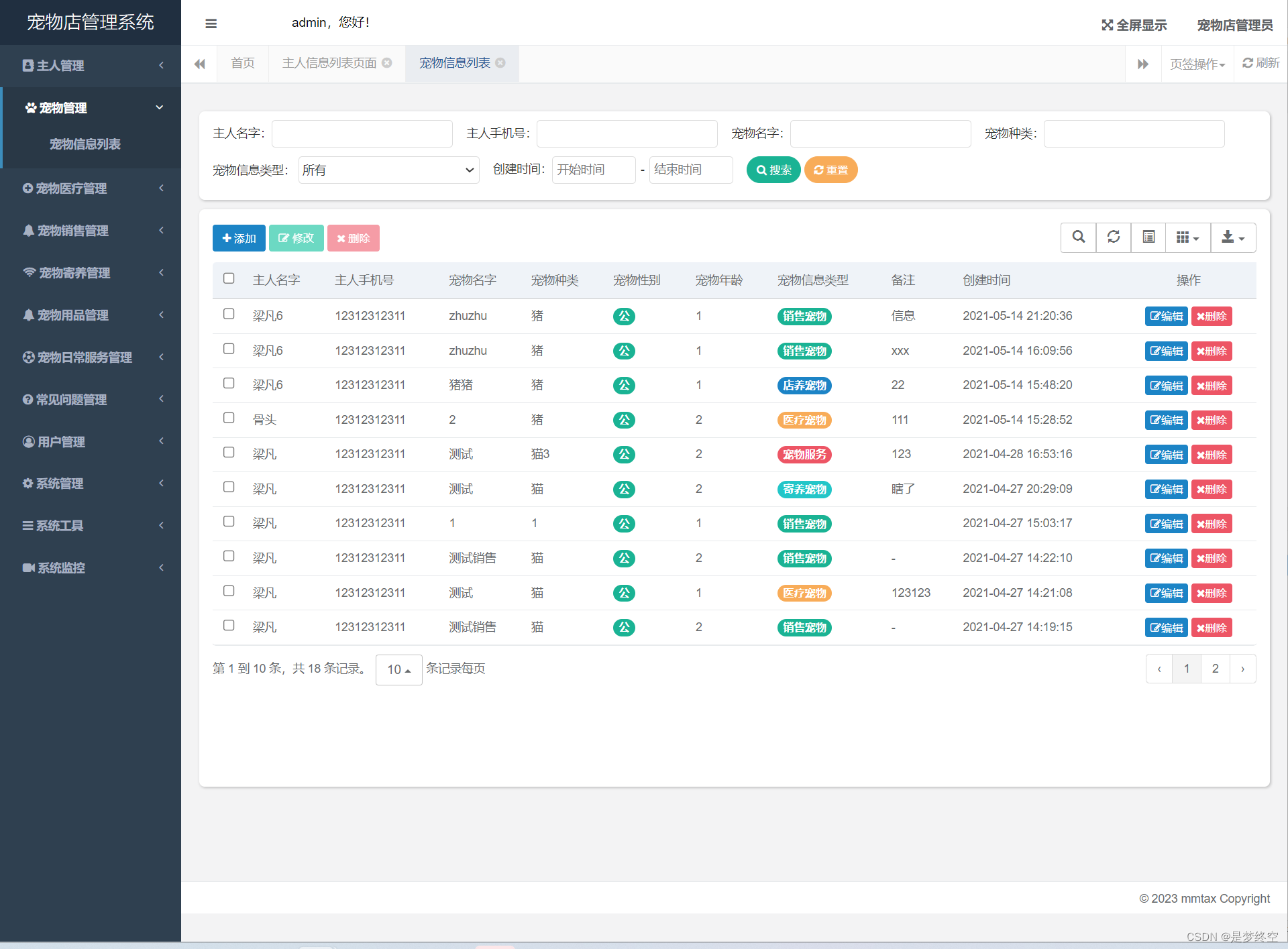Screen dimensions: 1288x949
Task: Close the 主人信息列表页面 tab
Action: coord(387,63)
